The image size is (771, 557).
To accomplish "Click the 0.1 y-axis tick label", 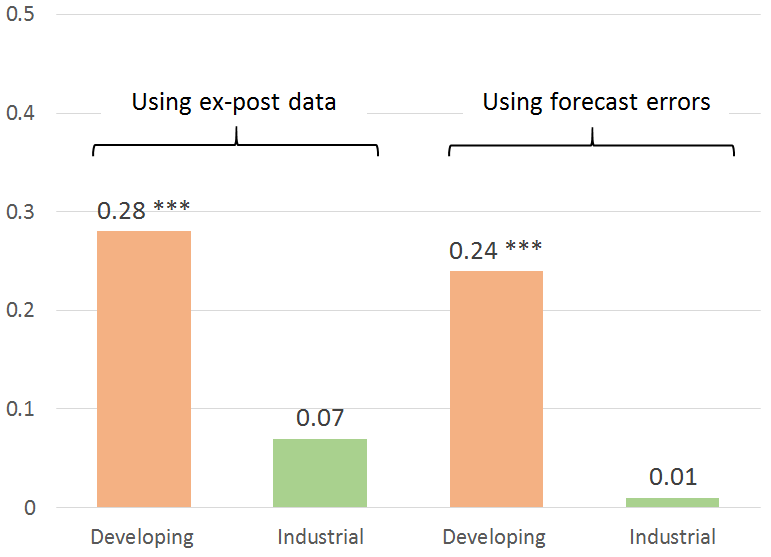I will (x=20, y=409).
